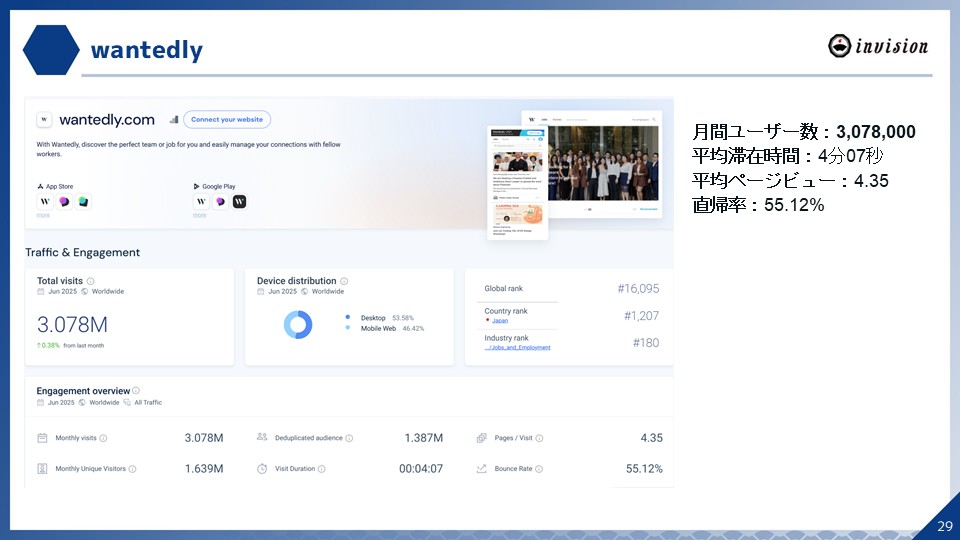
Task: Click the Japan country rank link
Action: 500,320
